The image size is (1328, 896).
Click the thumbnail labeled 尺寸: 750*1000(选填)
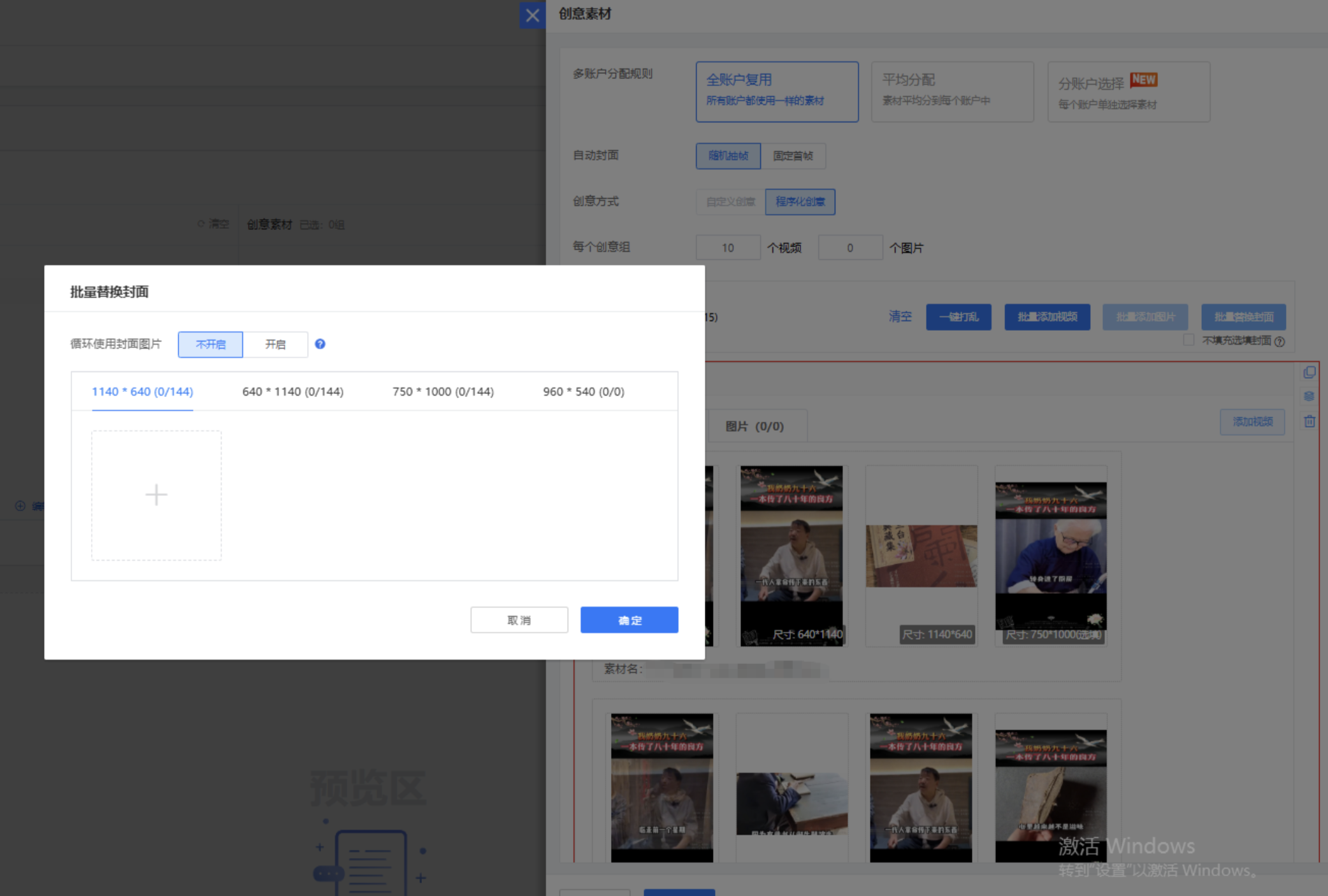tap(1051, 556)
